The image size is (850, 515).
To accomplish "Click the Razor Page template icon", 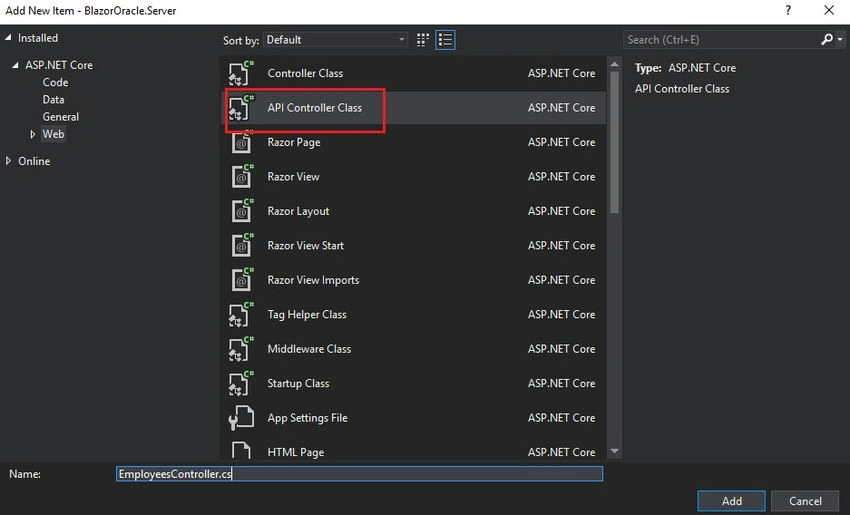I will click(x=241, y=142).
